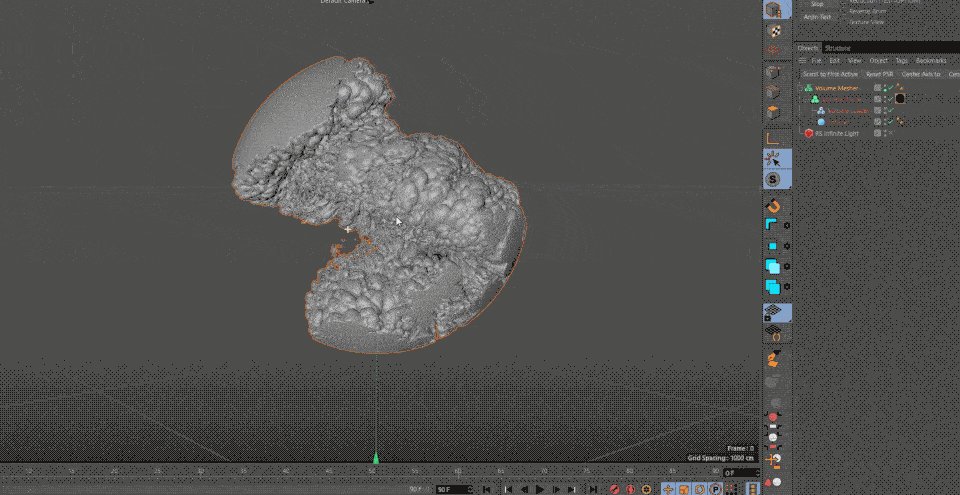
Task: Select the Model mode icon
Action: tap(773, 10)
